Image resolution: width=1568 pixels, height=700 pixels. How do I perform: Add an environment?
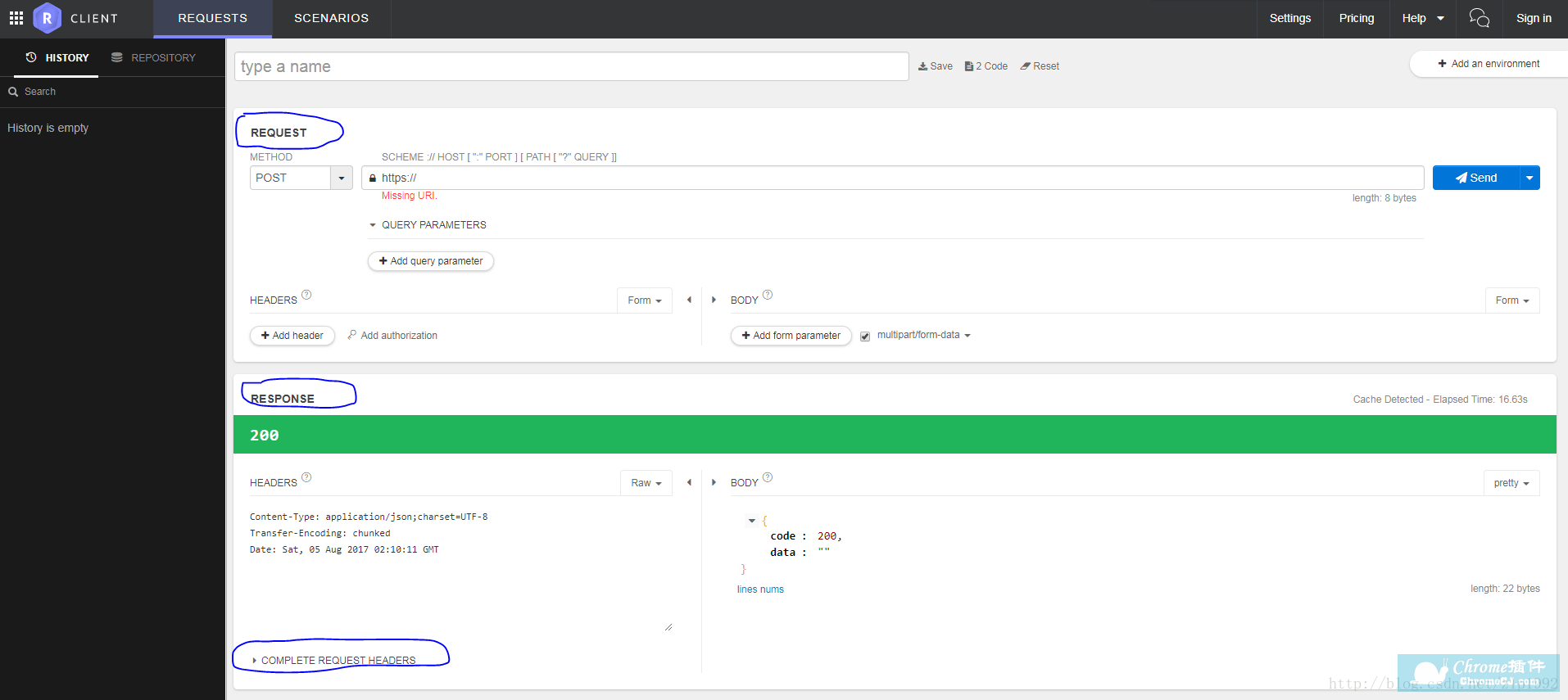1489,64
